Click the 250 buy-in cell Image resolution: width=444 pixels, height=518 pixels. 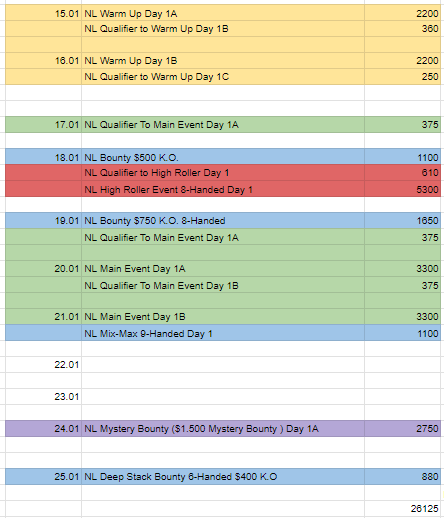pyautogui.click(x=403, y=77)
